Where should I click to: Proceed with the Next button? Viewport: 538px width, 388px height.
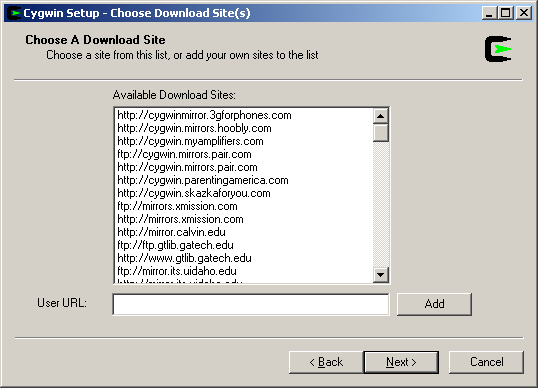pyautogui.click(x=401, y=362)
